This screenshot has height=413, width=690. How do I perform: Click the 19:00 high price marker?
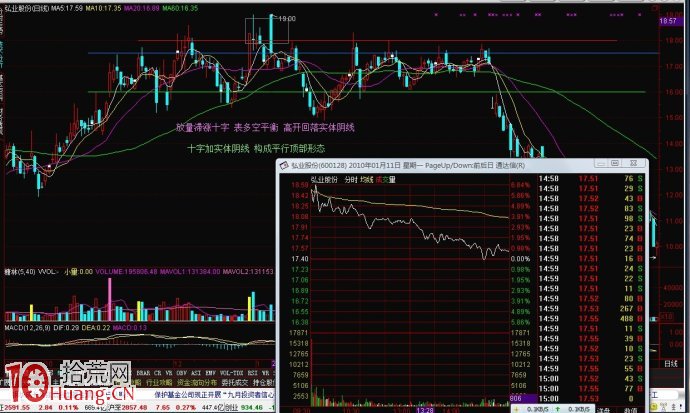pos(287,18)
